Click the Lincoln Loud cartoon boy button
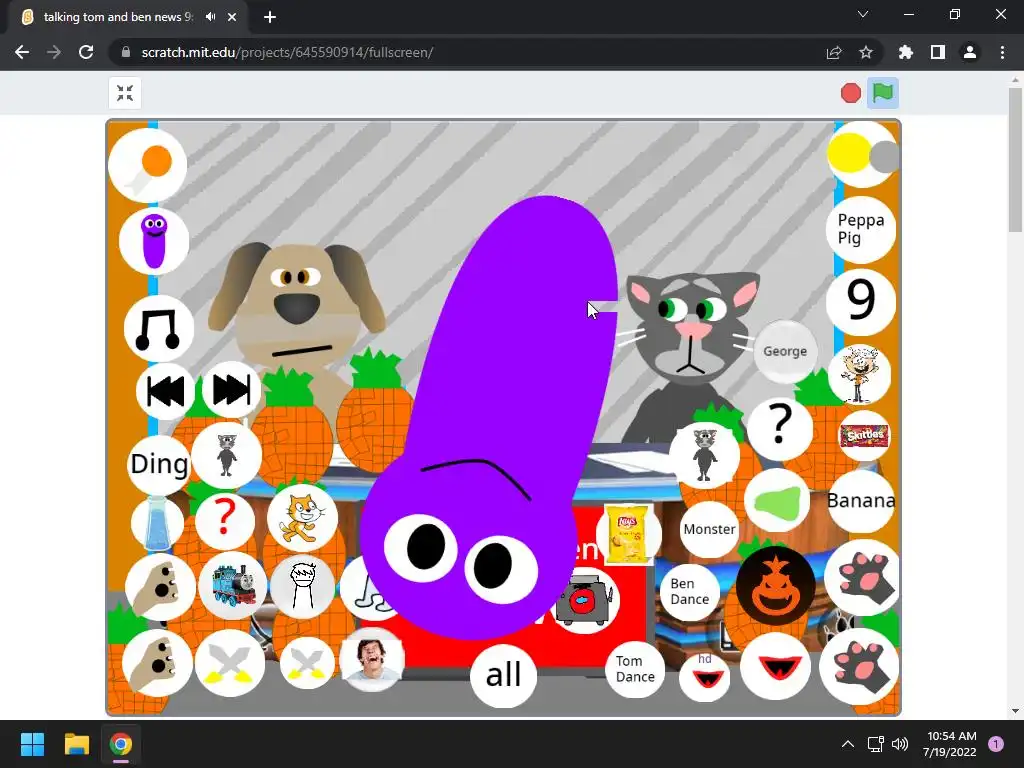Screen dimensions: 1024x768 860,376
